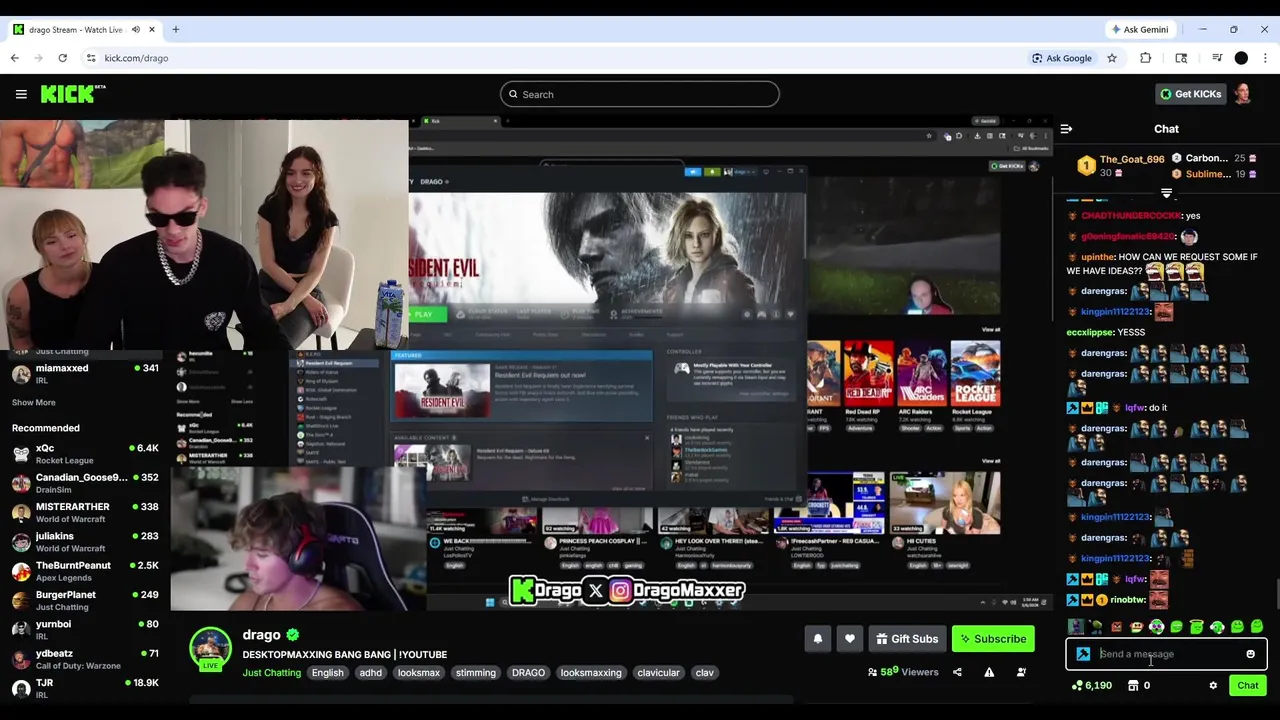Screen dimensions: 1280x720
Task: Send message with green Chat button
Action: pos(1248,685)
